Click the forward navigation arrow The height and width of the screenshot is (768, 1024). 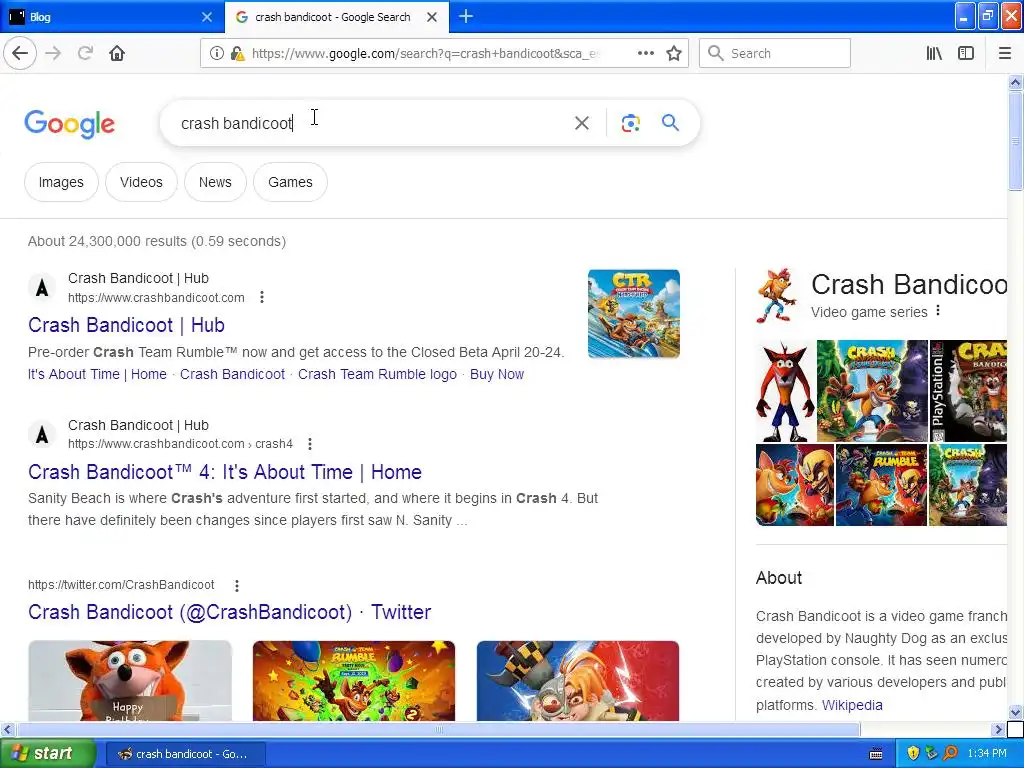[x=53, y=53]
